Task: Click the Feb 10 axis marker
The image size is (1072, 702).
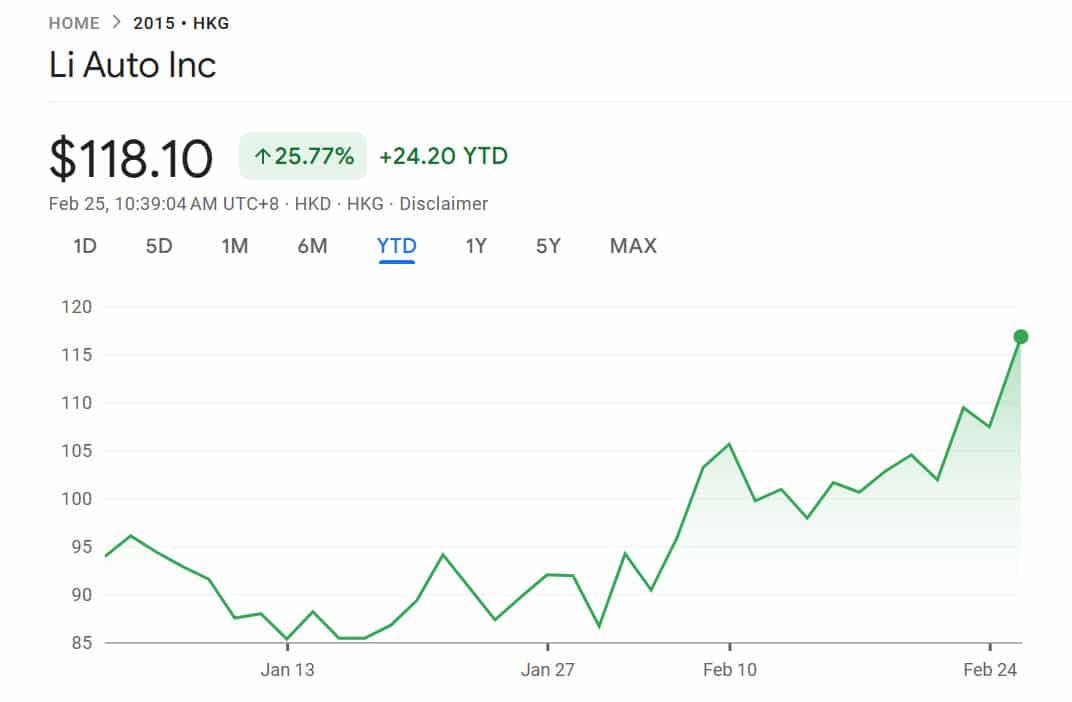Action: pyautogui.click(x=730, y=670)
